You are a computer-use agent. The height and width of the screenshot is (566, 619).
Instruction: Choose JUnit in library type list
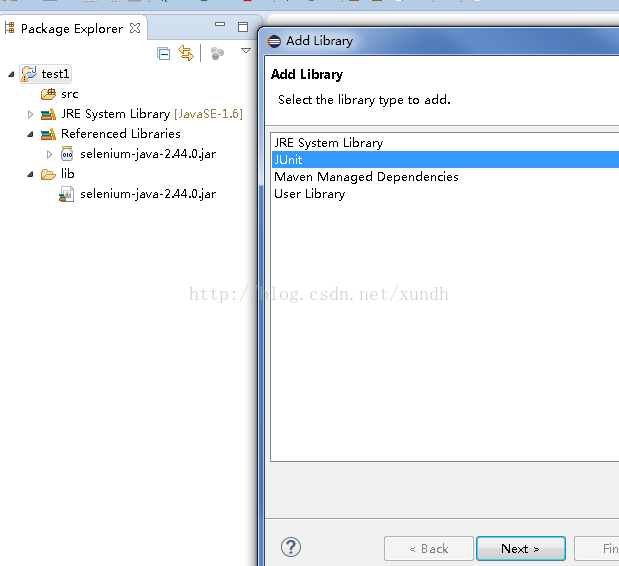(445, 159)
